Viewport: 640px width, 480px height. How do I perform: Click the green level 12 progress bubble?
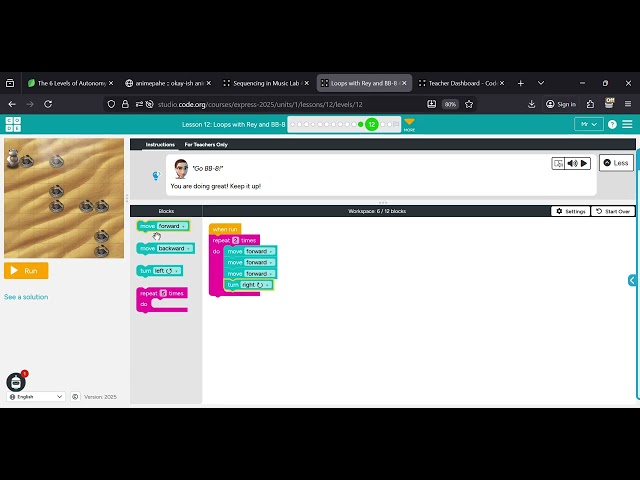372,124
